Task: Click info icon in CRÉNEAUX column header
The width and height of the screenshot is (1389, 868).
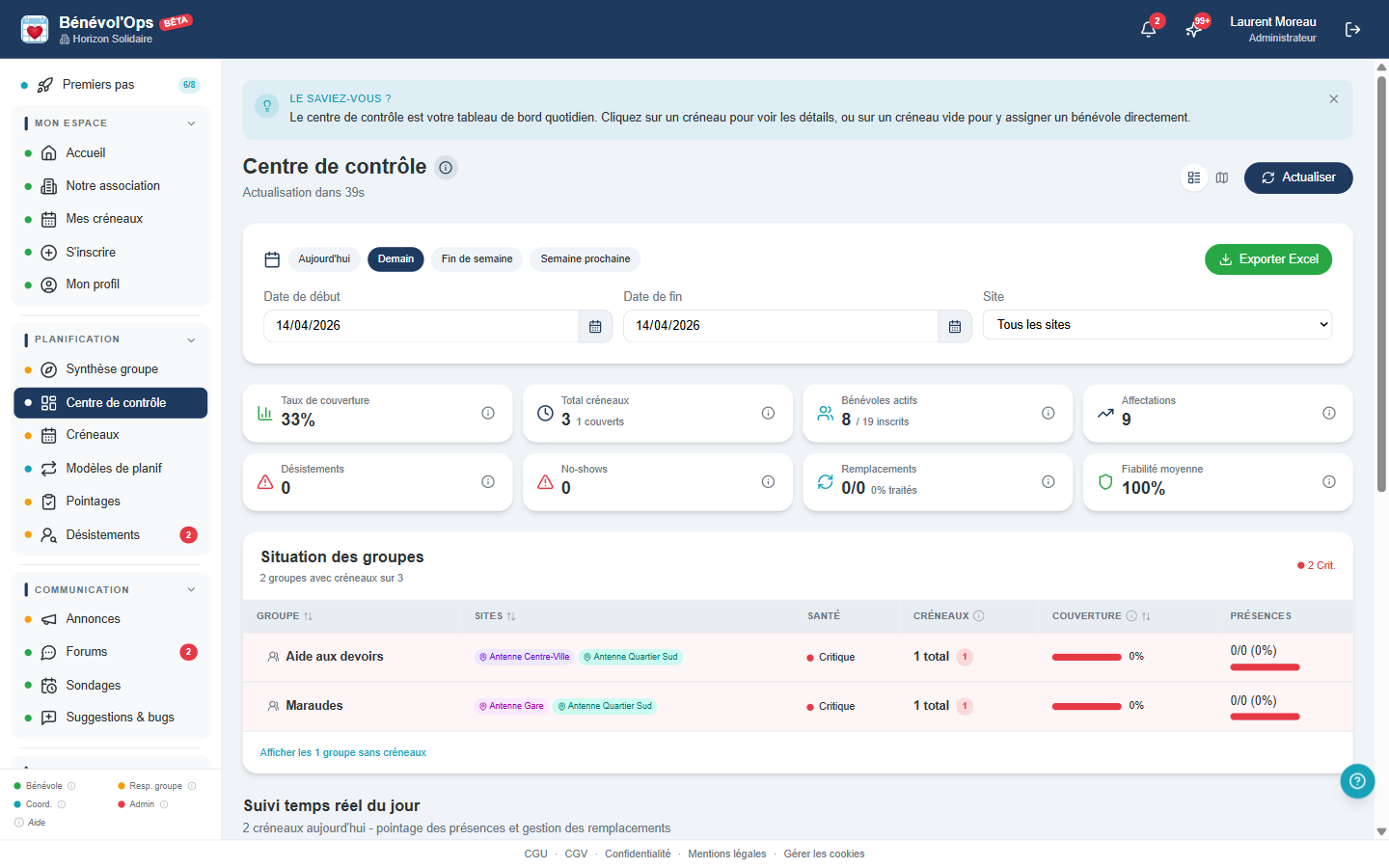Action: tap(979, 615)
